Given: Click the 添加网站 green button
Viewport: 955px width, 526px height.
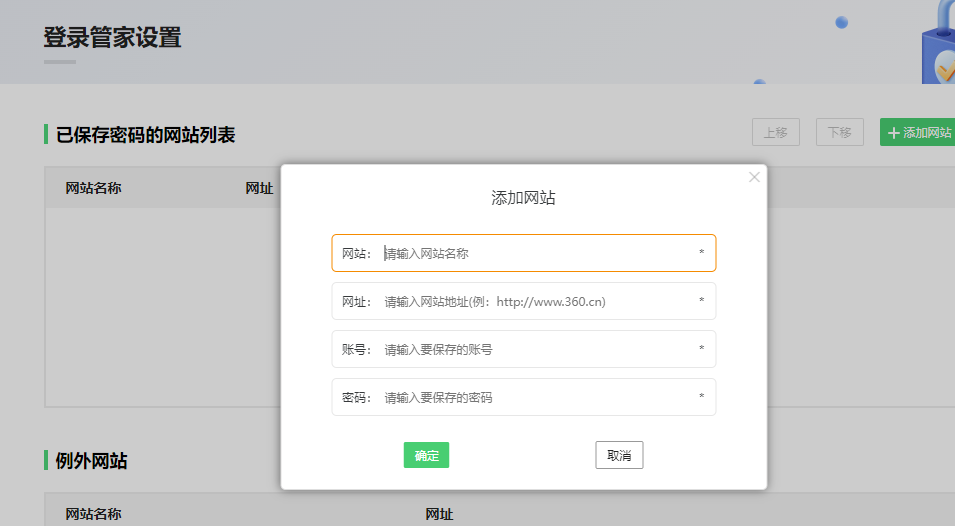Looking at the screenshot, I should pyautogui.click(x=918, y=132).
